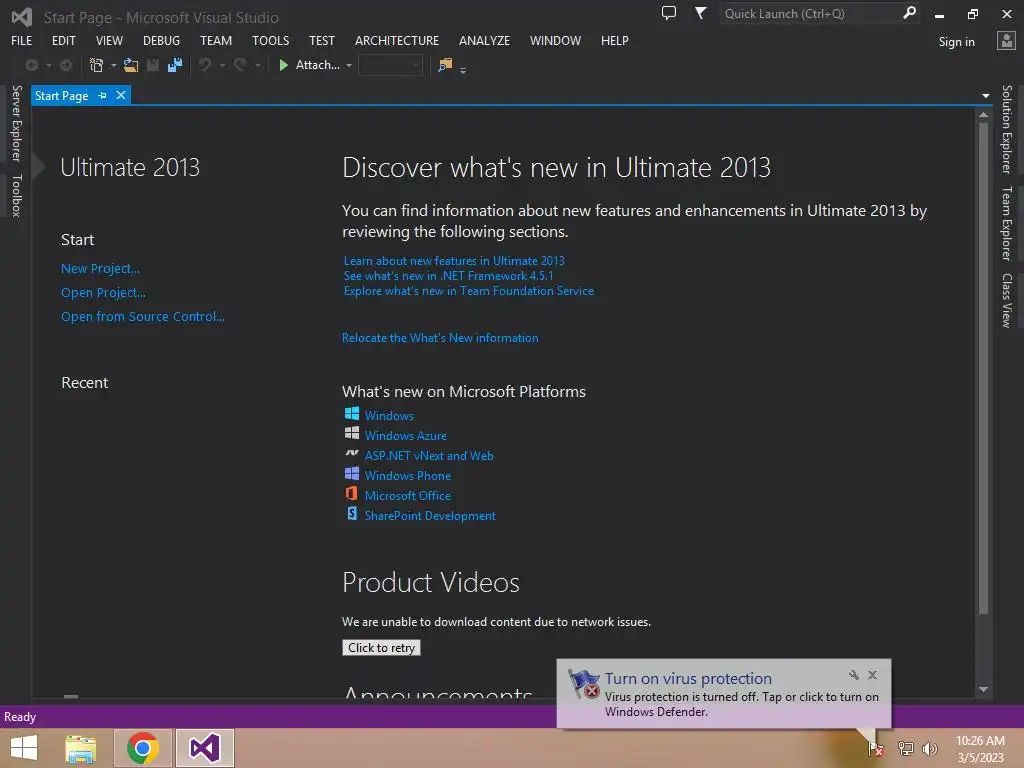Click the New Project... link
1024x768 pixels.
tap(101, 268)
